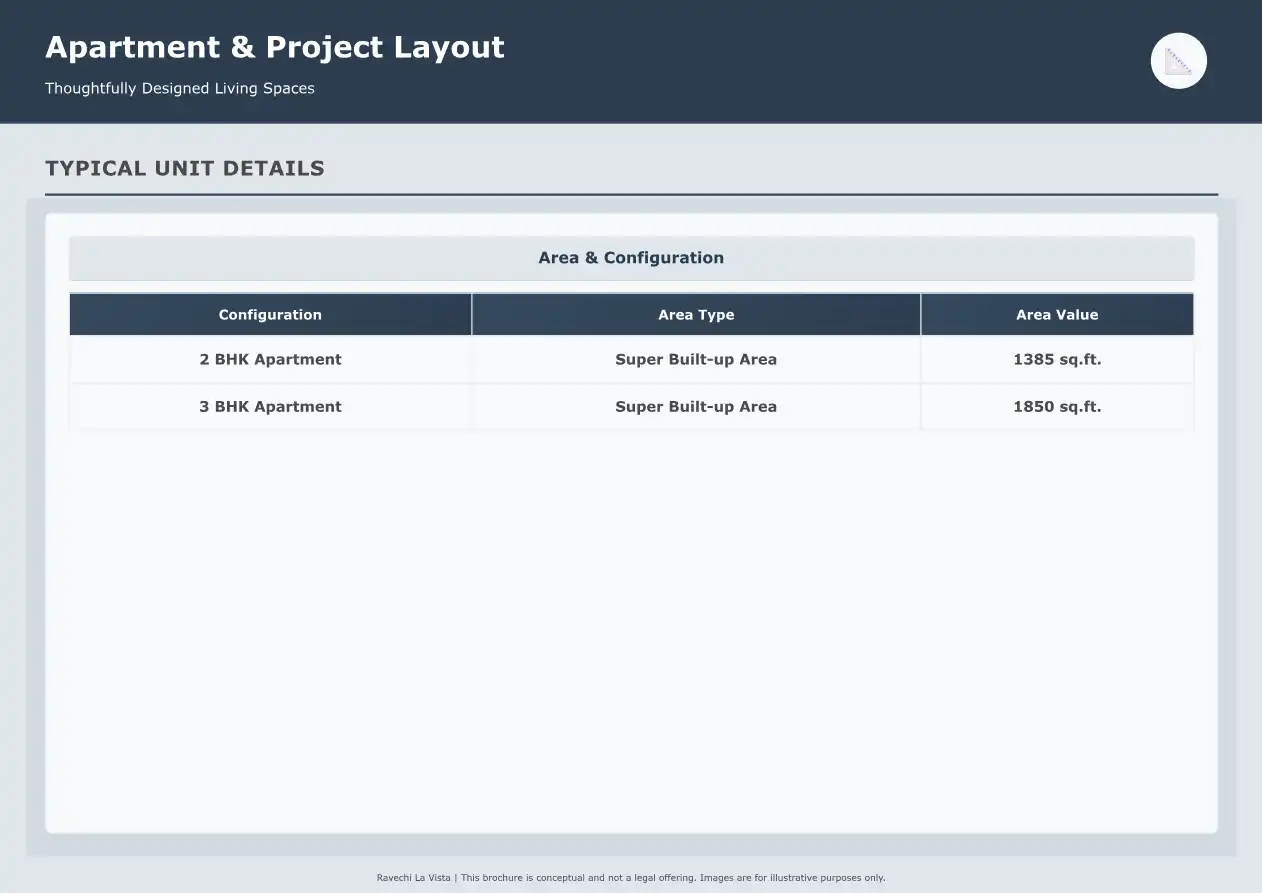Click the empty area below the table
The width and height of the screenshot is (1262, 893).
coord(631,630)
